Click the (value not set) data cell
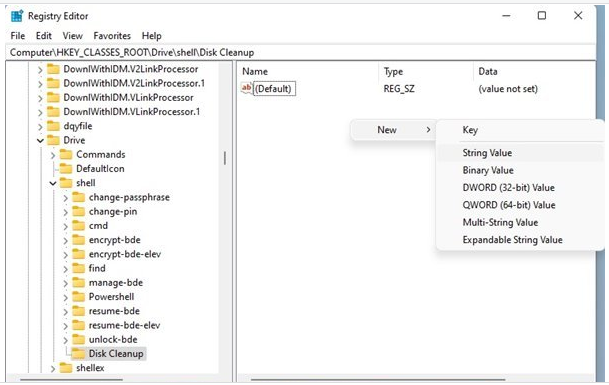 click(508, 89)
